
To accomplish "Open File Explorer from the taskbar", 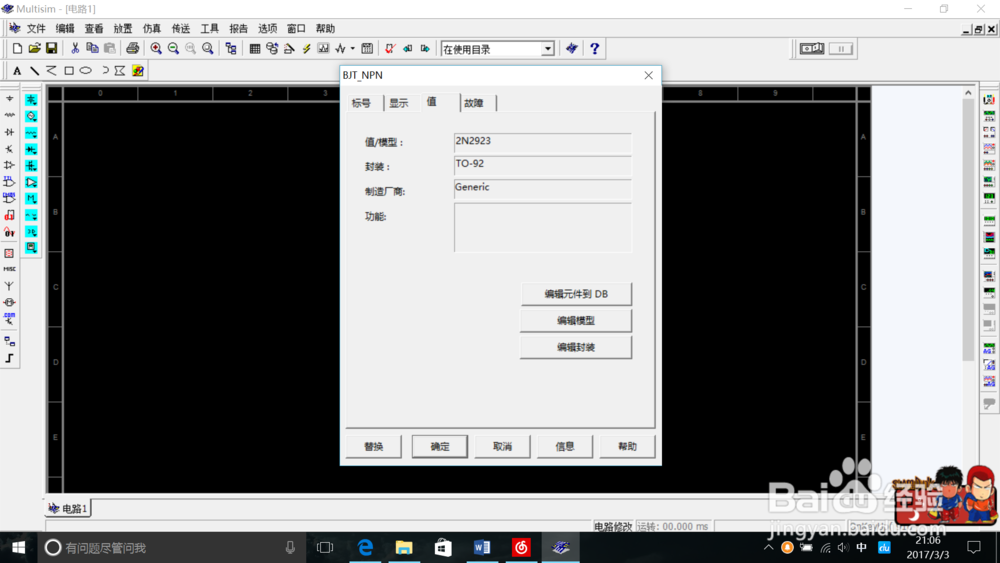I will pyautogui.click(x=404, y=548).
